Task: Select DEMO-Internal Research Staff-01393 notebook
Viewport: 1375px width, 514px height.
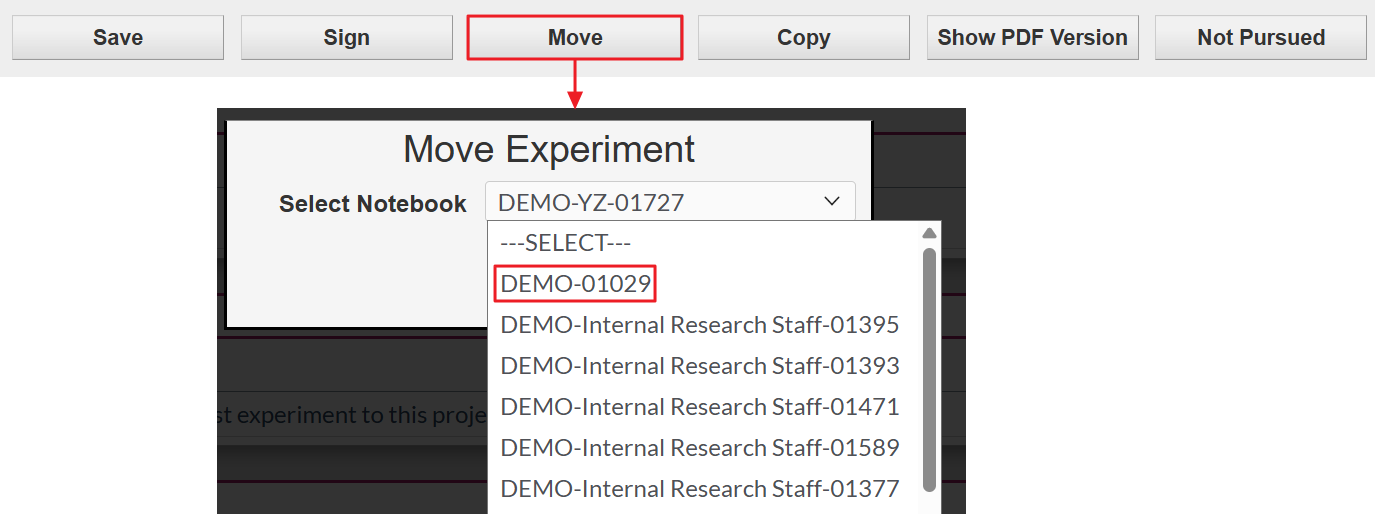Action: pyautogui.click(x=699, y=366)
